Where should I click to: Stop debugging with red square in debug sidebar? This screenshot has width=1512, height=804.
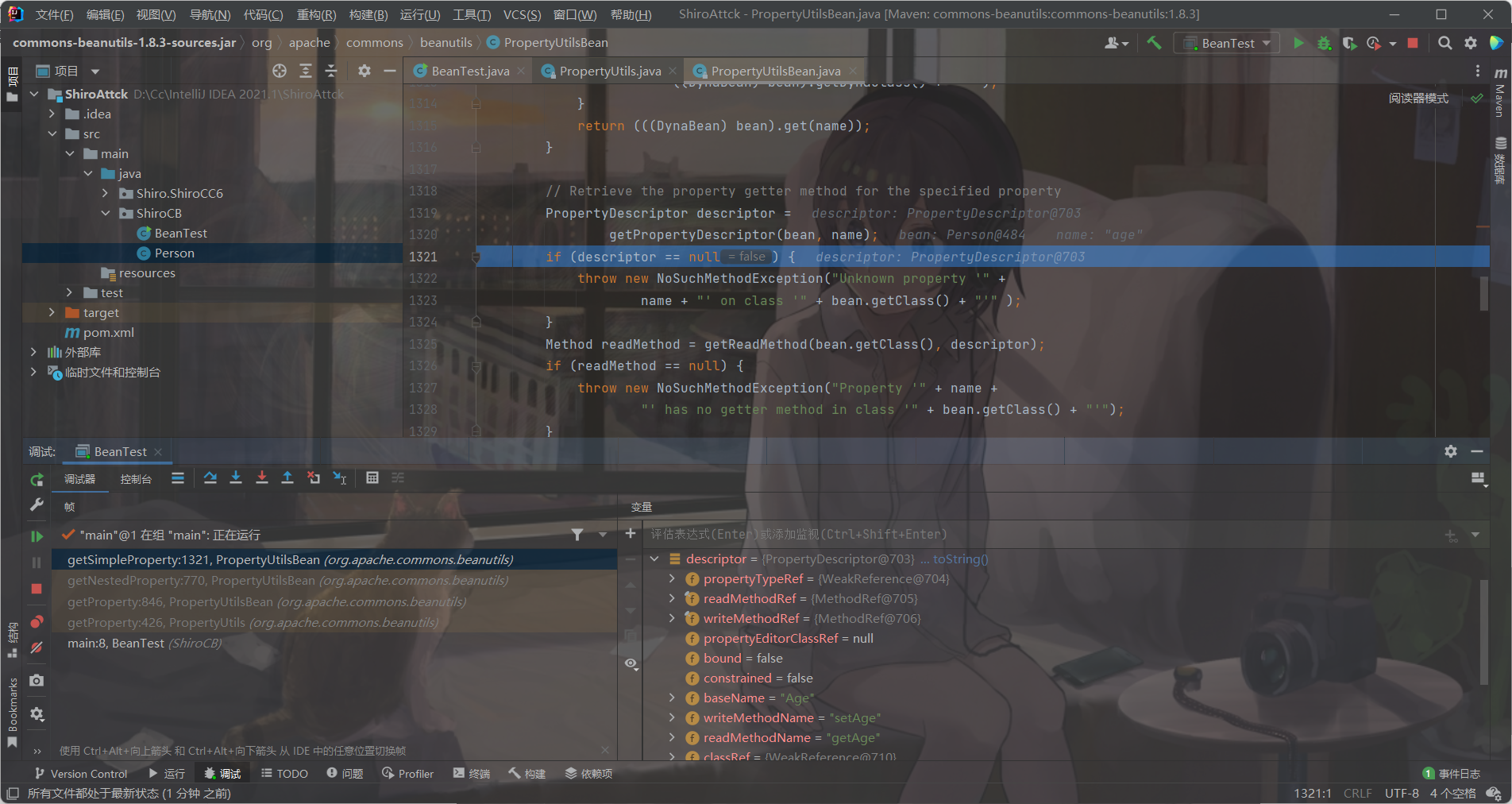coord(37,589)
